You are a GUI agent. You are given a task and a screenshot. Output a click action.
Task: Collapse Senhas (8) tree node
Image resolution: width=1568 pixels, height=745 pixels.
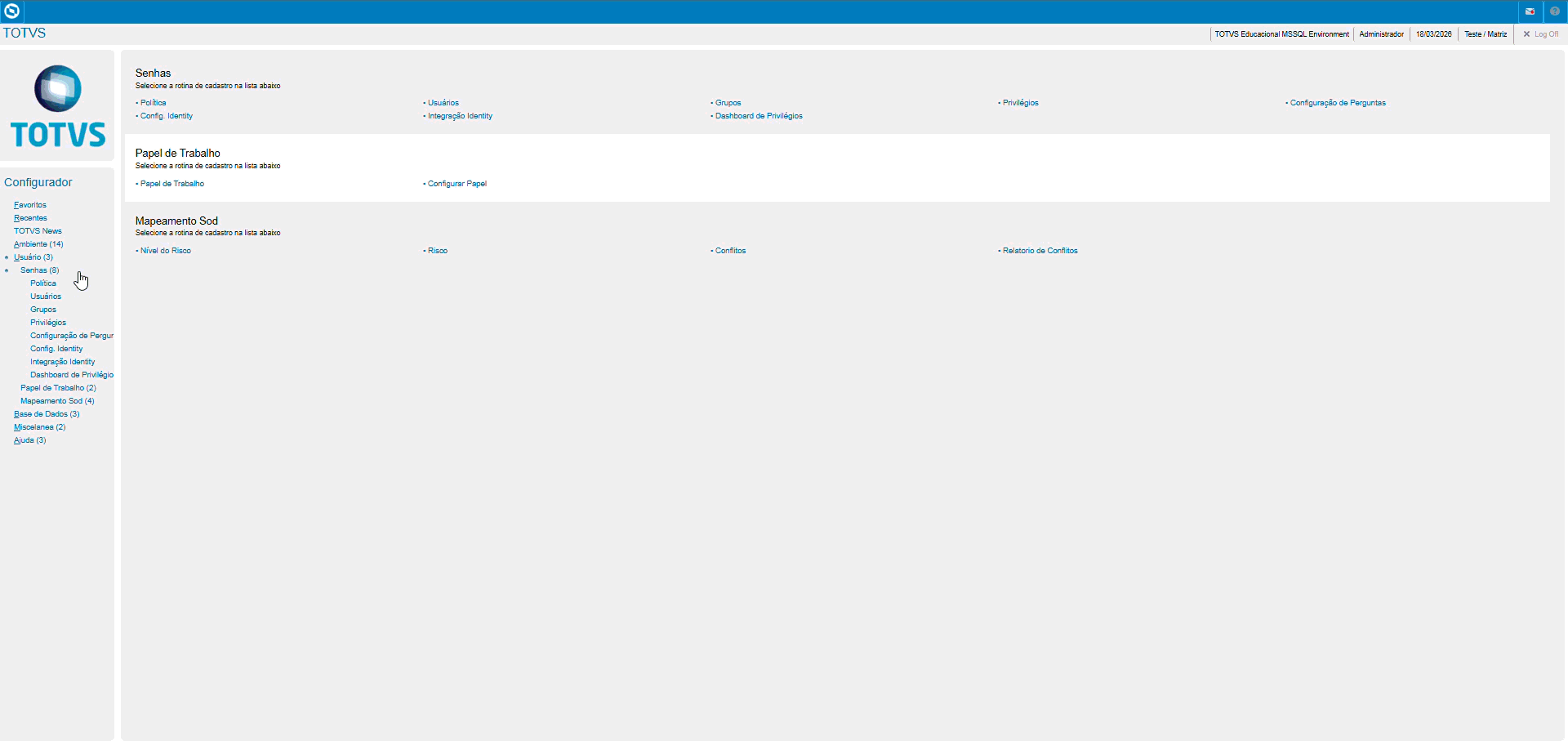tap(39, 270)
